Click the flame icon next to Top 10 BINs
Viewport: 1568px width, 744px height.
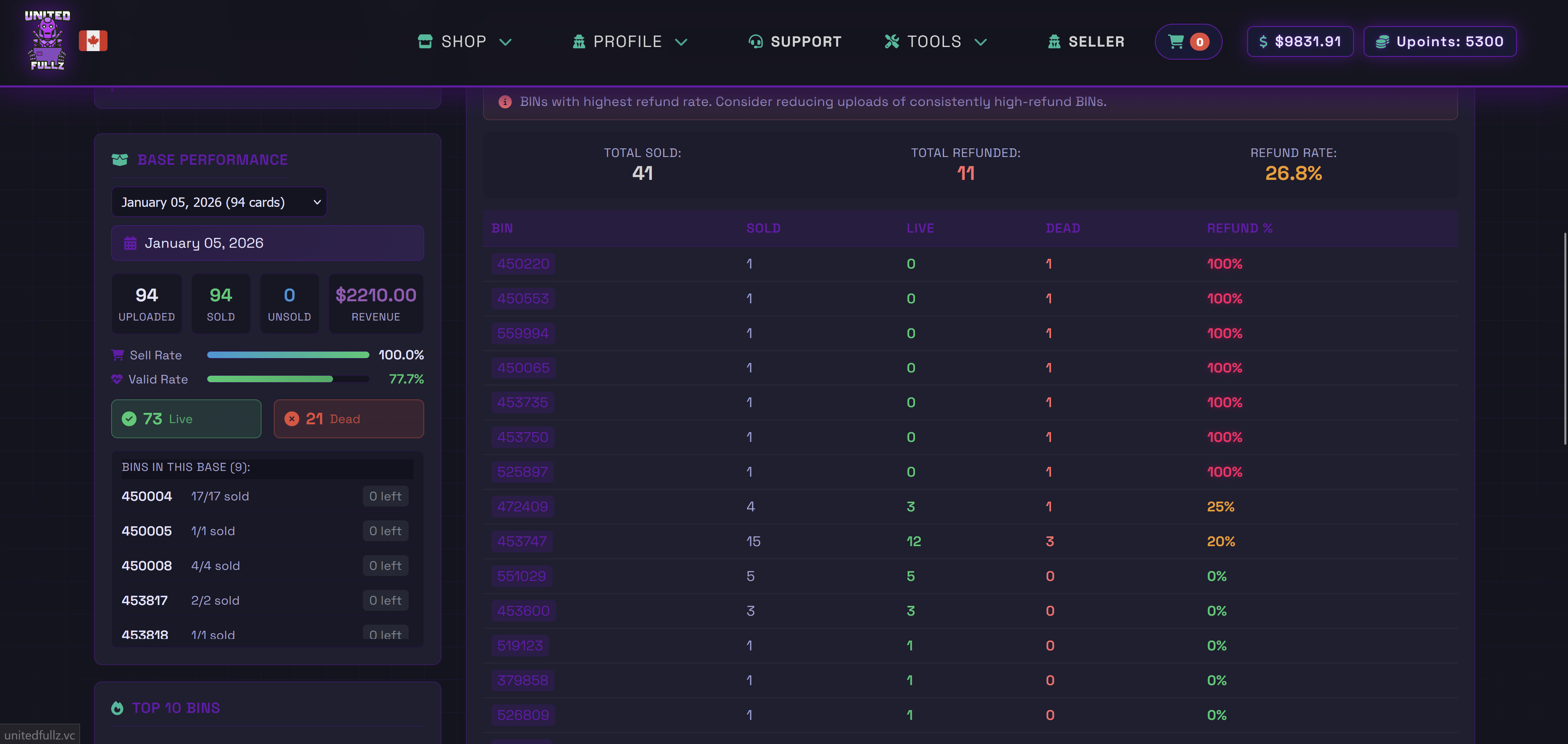point(117,708)
